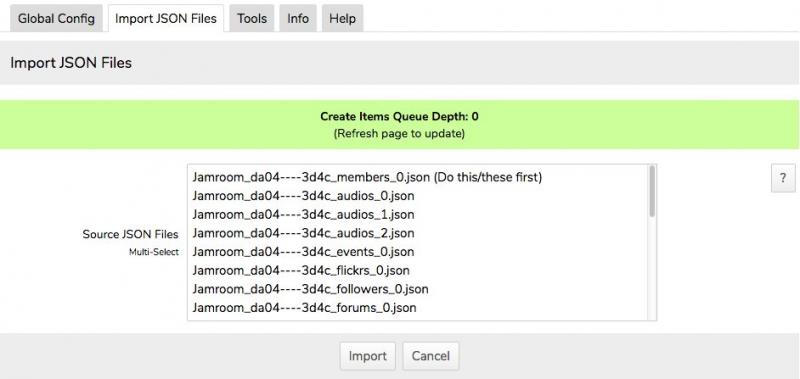Viewport: 800px width, 379px height.
Task: Click the Import button
Action: [367, 356]
